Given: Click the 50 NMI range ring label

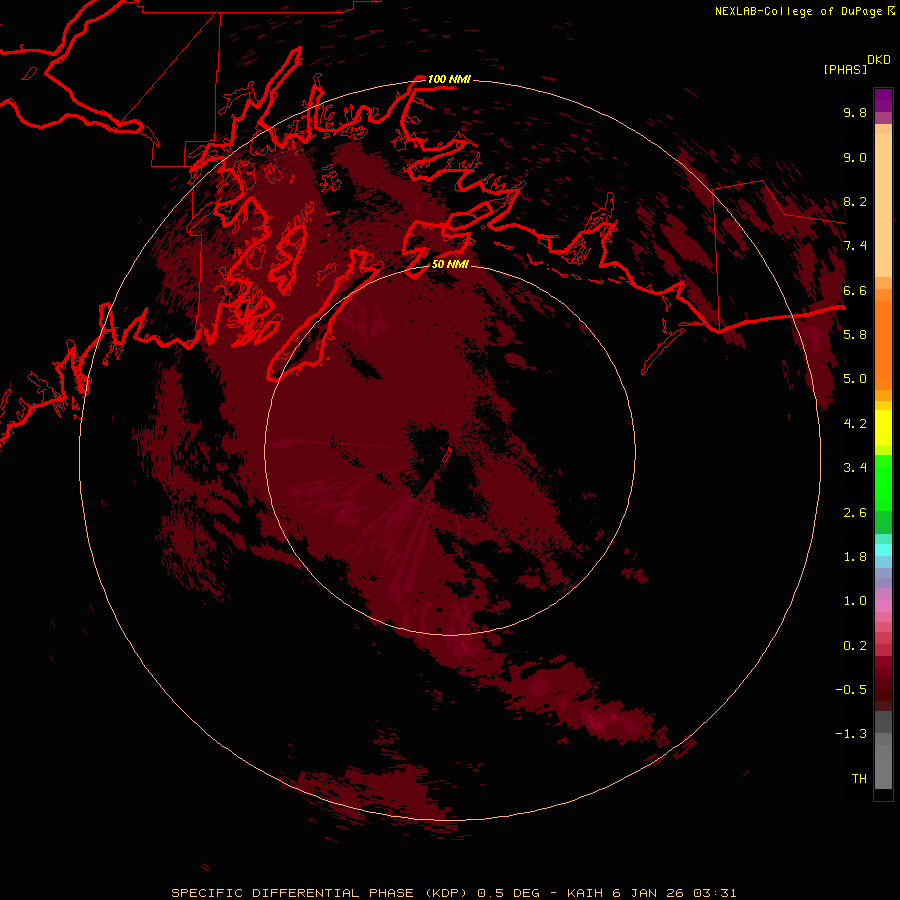Looking at the screenshot, I should pos(450,264).
